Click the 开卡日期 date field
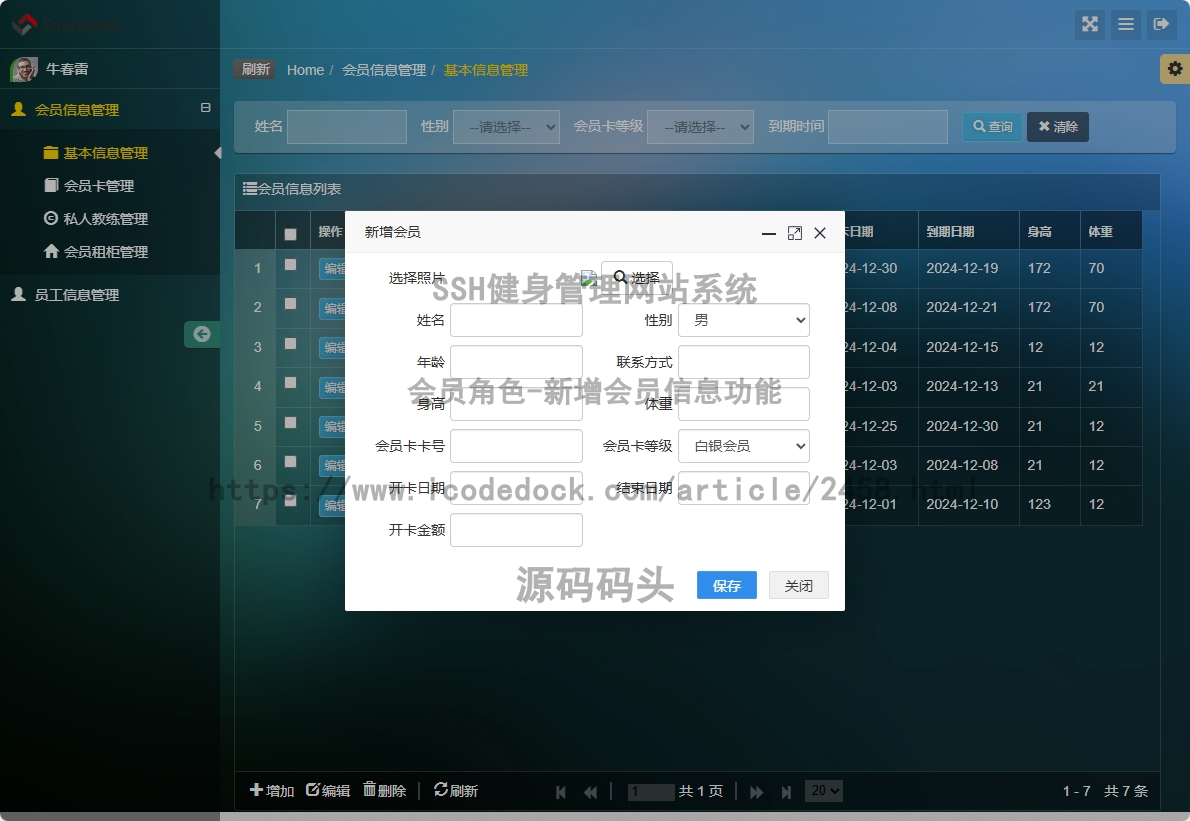 [516, 488]
